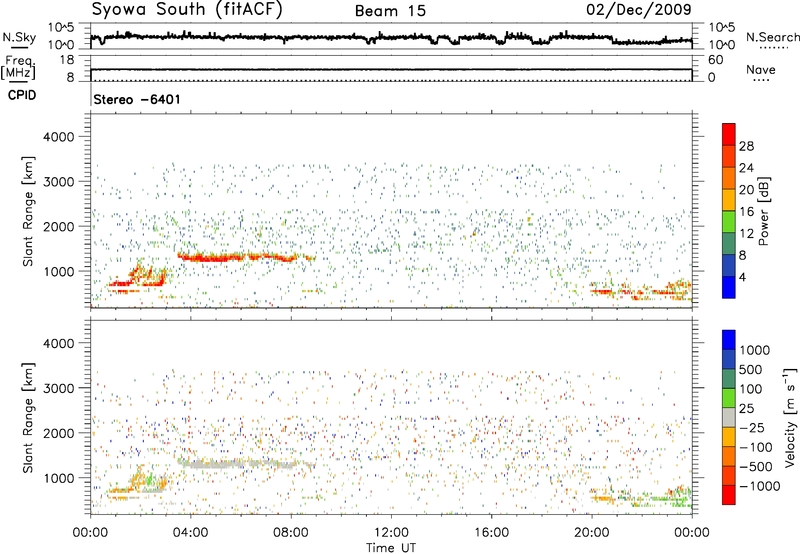The width and height of the screenshot is (800, 554).
Task: Click the gray segment of the velocity colorbar
Action: click(x=729, y=417)
